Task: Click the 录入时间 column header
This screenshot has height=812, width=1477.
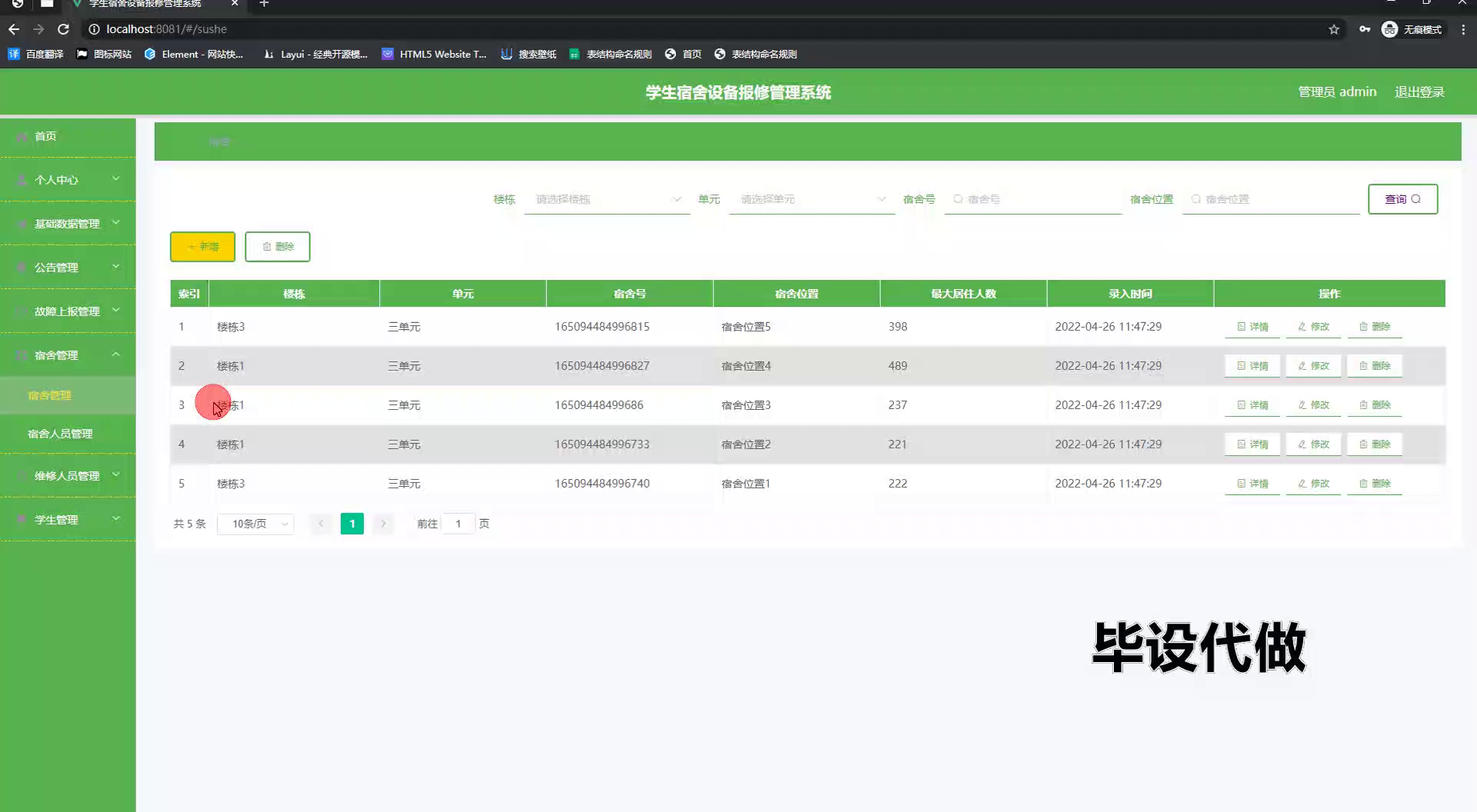Action: point(1130,294)
